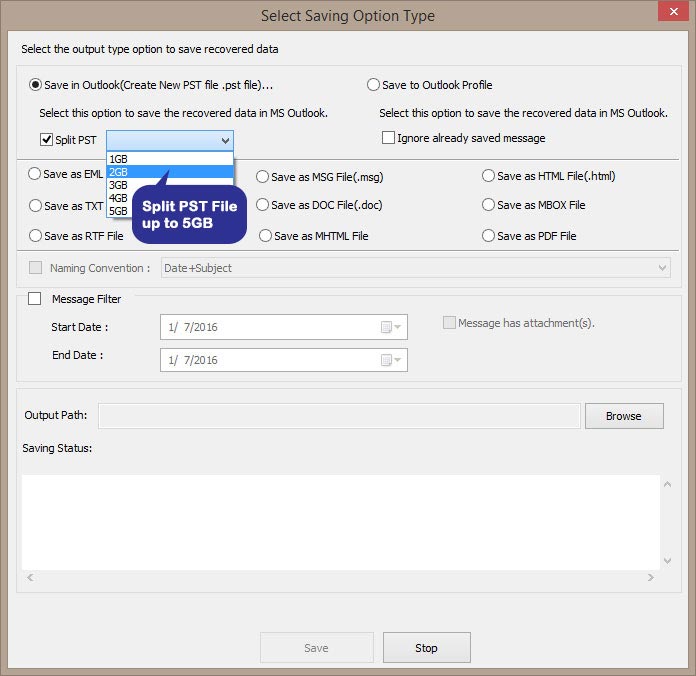The image size is (696, 676).
Task: Click the Saving Status horizontal scrollbar
Action: pos(340,578)
